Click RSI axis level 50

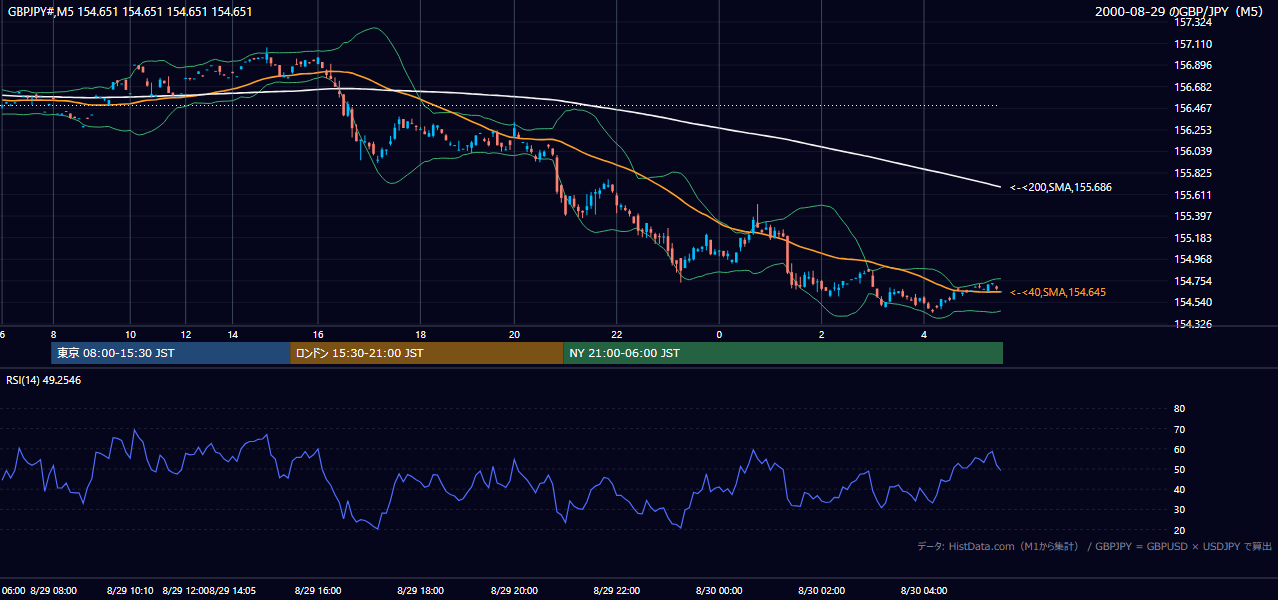coord(1179,469)
